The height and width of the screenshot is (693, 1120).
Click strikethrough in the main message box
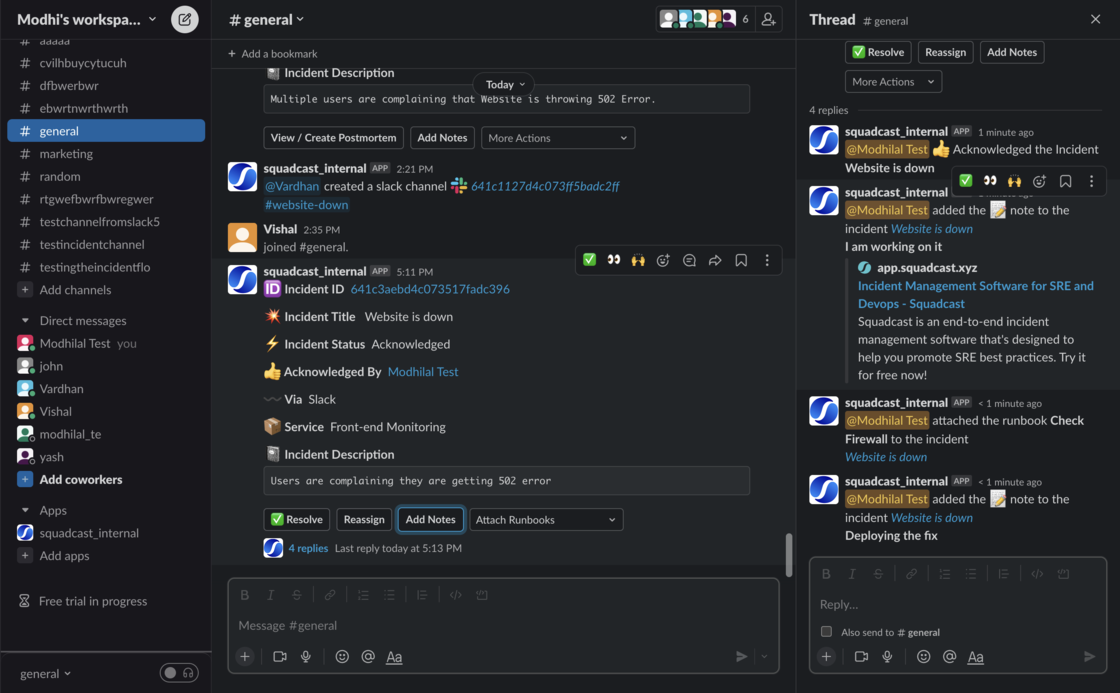296,594
